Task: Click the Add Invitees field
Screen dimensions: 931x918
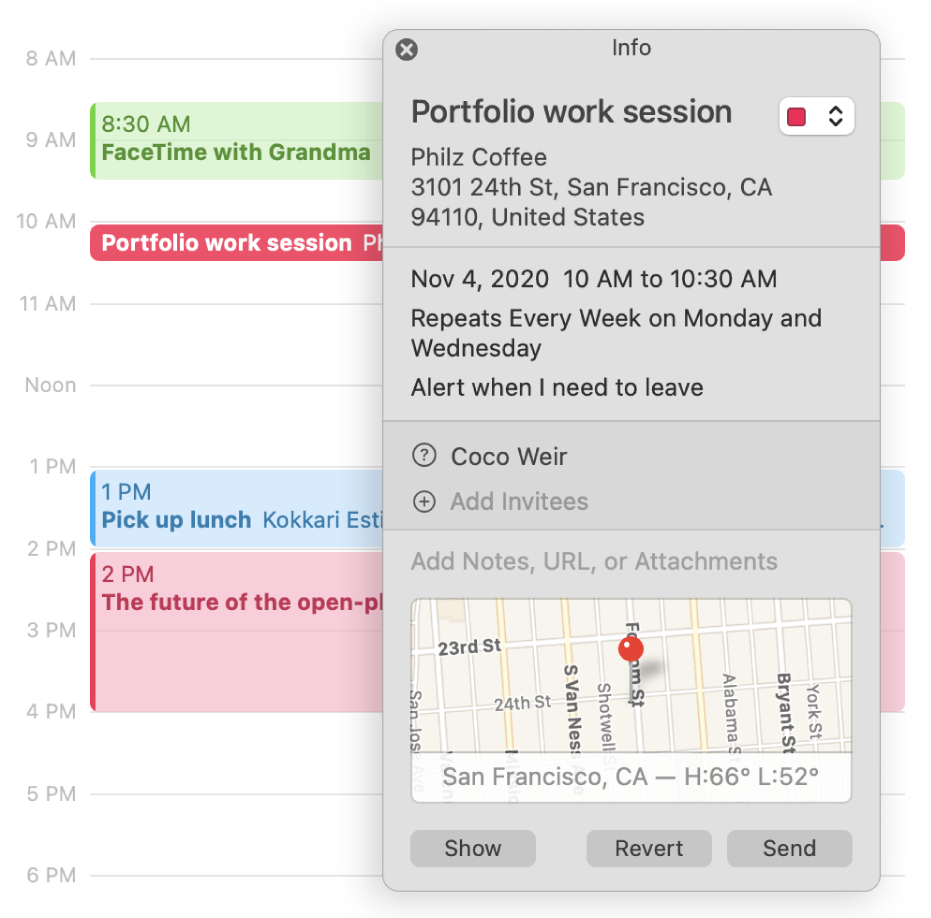Action: click(x=519, y=502)
